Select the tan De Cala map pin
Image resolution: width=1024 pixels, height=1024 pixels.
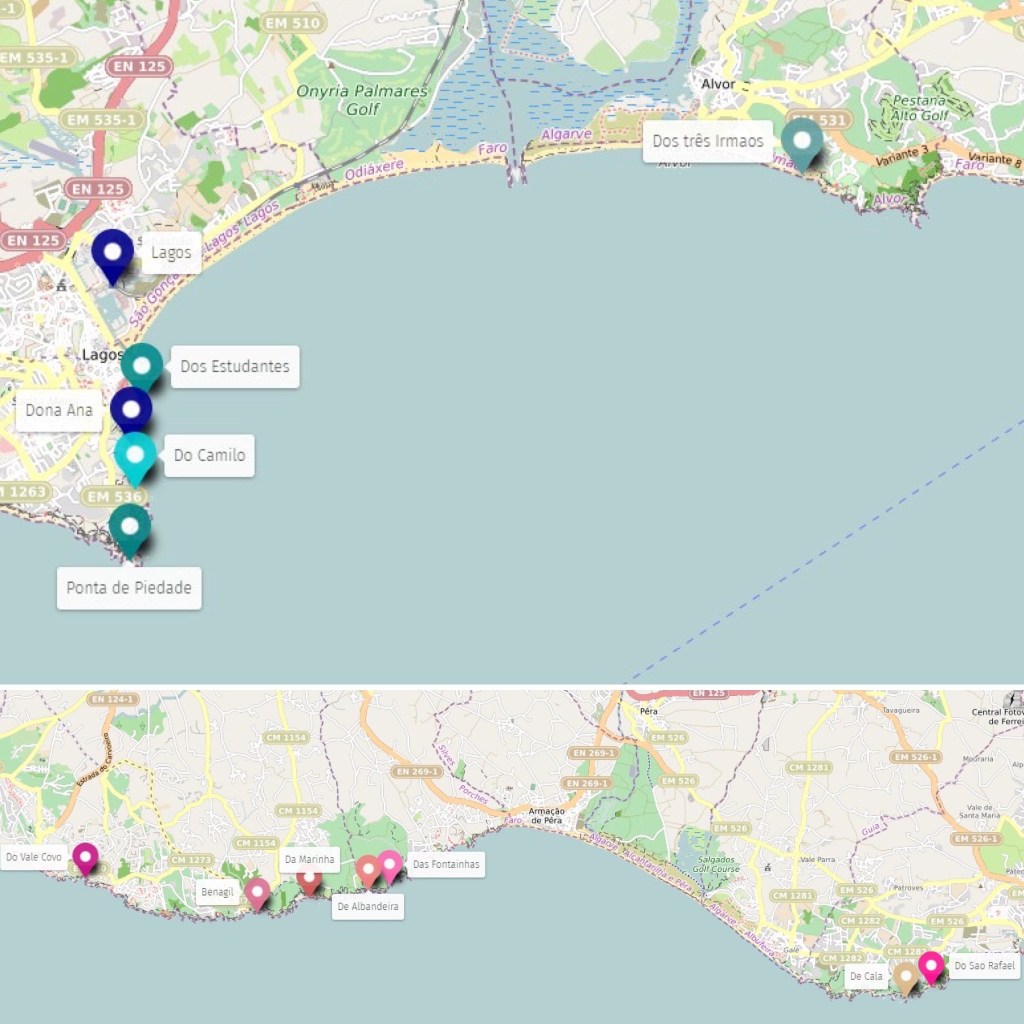pyautogui.click(x=905, y=979)
